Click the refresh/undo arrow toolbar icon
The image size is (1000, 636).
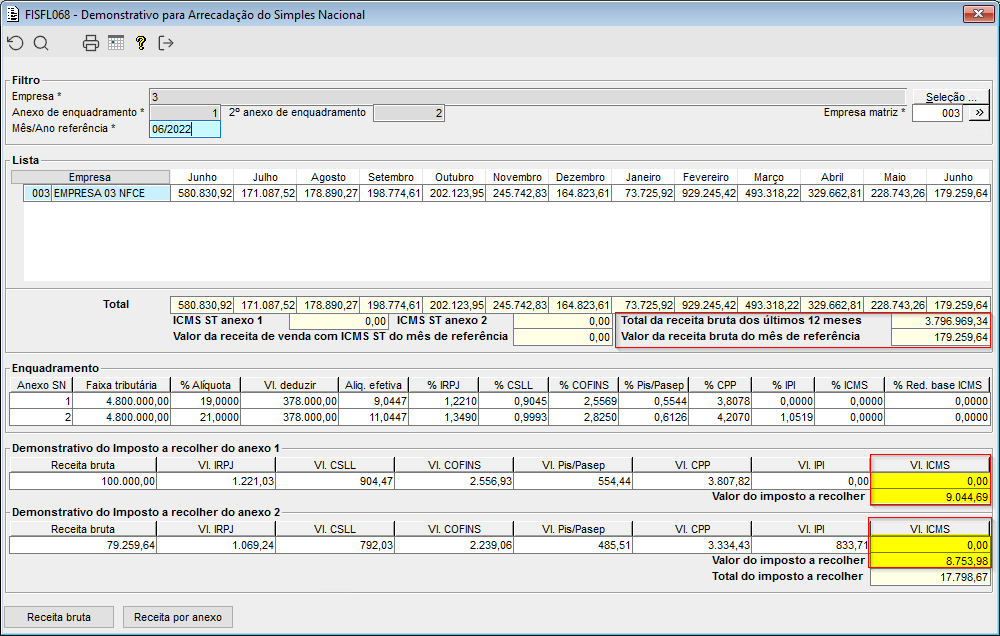pyautogui.click(x=15, y=43)
